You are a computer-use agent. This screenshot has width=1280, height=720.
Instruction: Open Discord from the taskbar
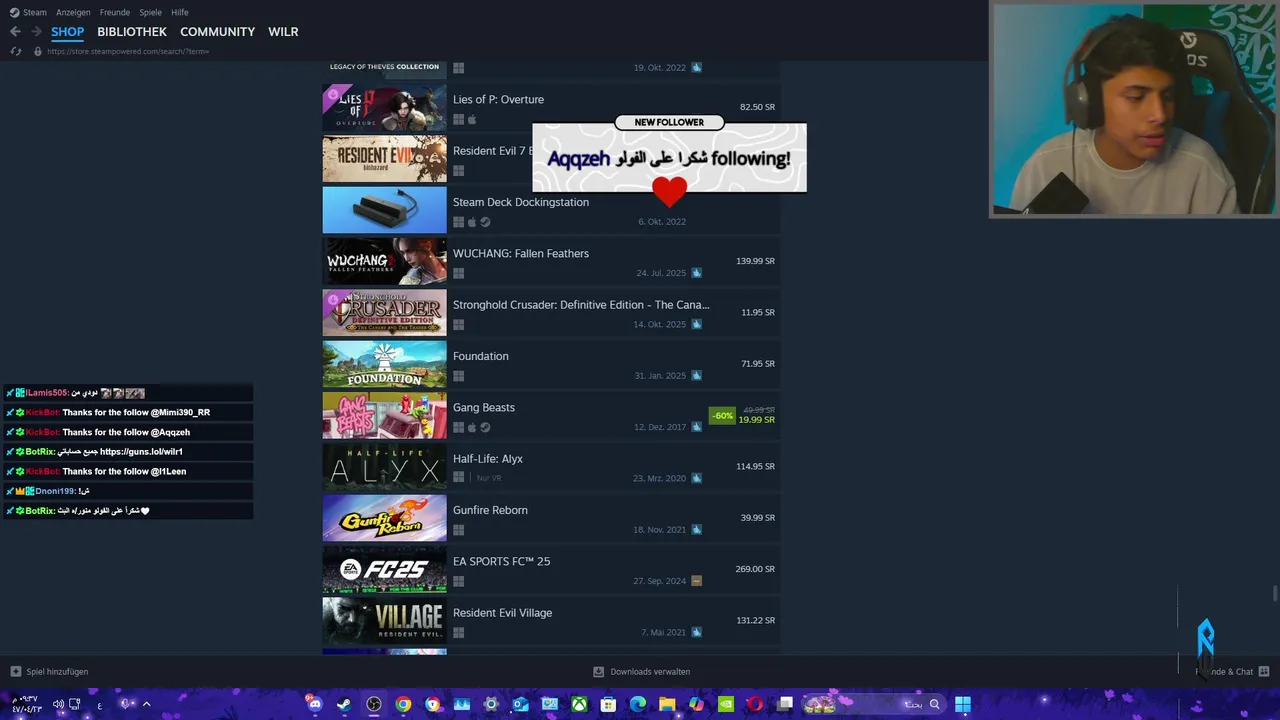click(x=315, y=704)
